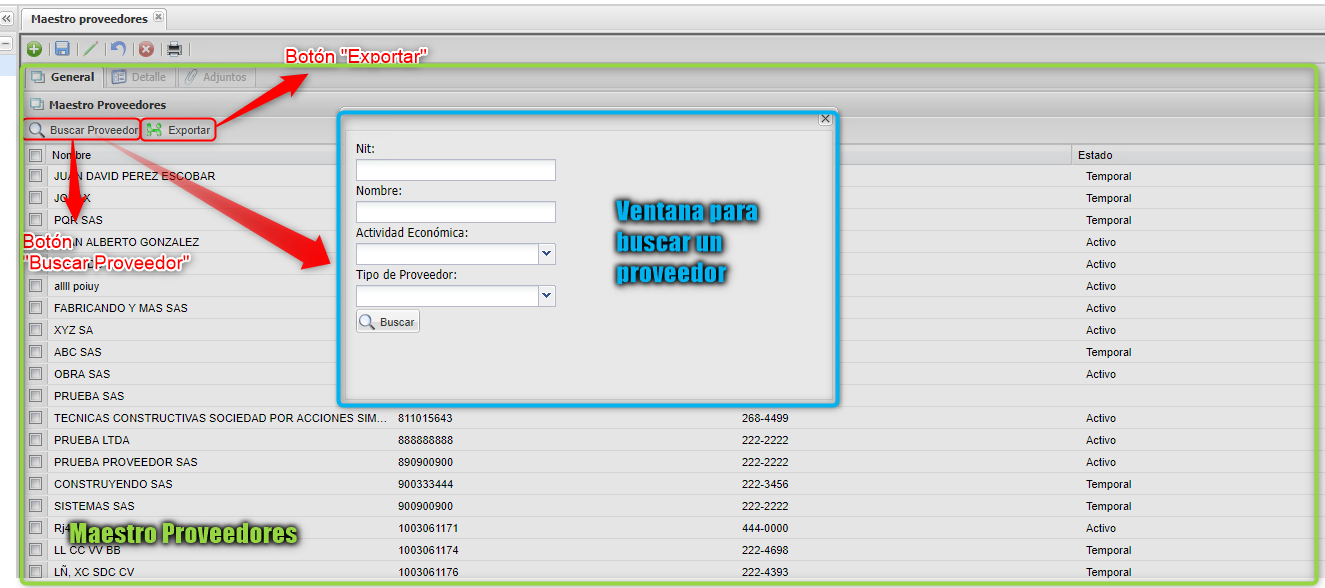Viewport: 1325px width, 588px height.
Task: Check the alIII poiuy row checkbox
Action: tap(36, 286)
